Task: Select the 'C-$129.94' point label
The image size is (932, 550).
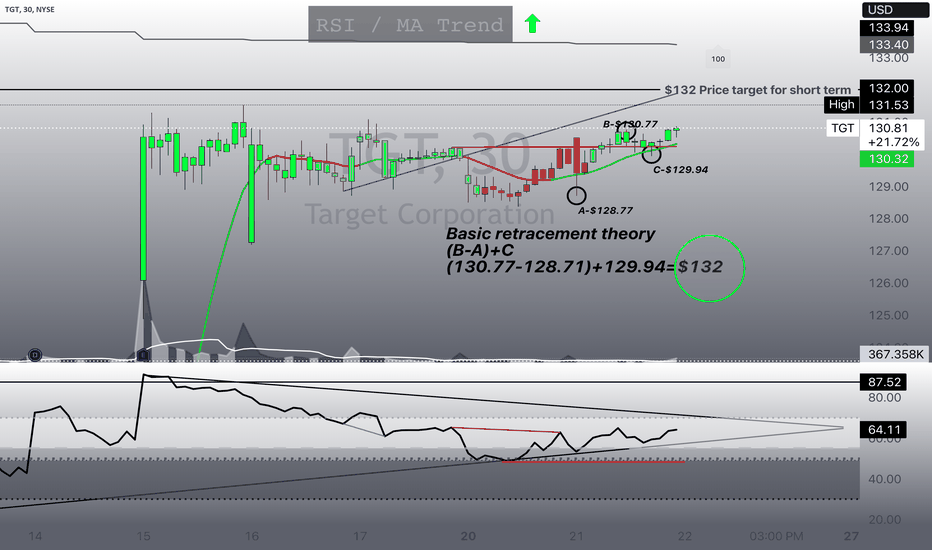Action: click(x=681, y=170)
